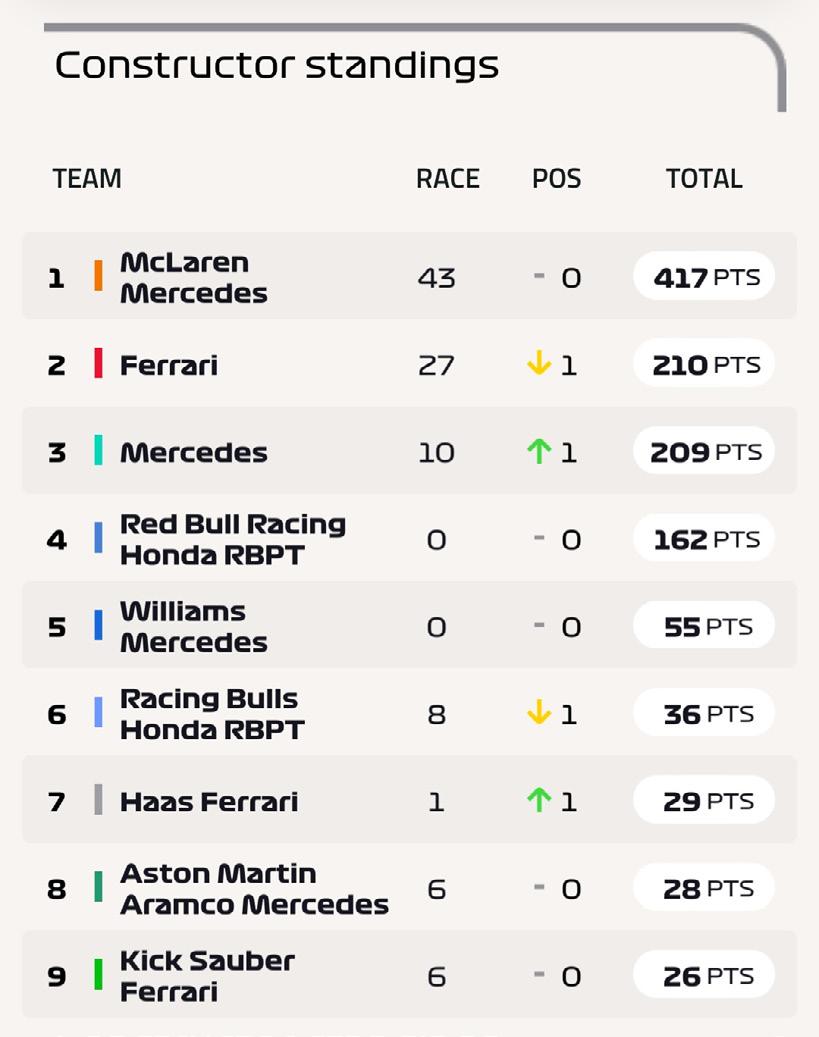Open the Red Bull Racing Honda RBPT team
The height and width of the screenshot is (1037, 819).
click(232, 540)
